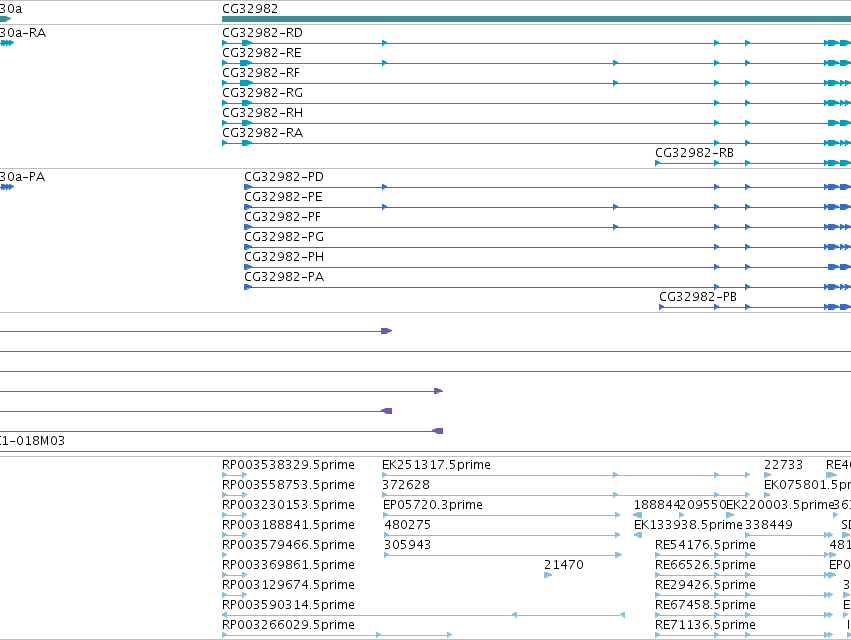Select transcript CG32982-RF label
This screenshot has height=640, width=851.
261,73
